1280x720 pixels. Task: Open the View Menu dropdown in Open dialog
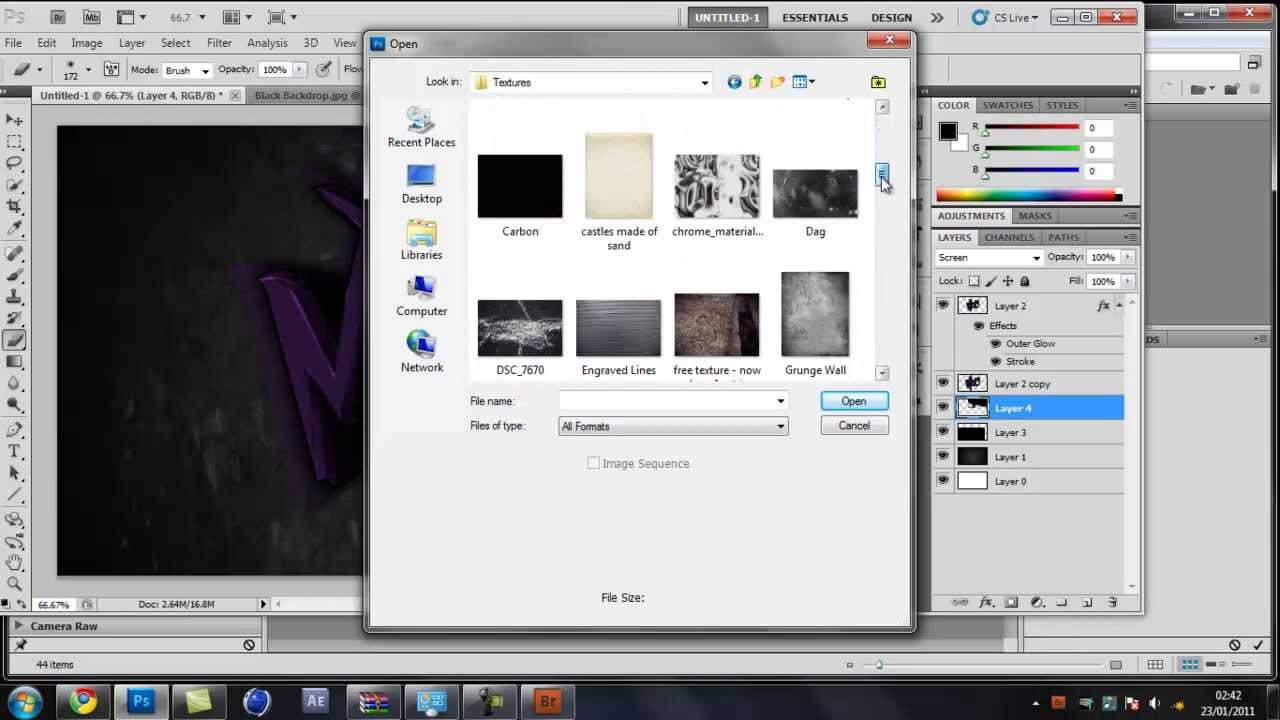tap(804, 82)
